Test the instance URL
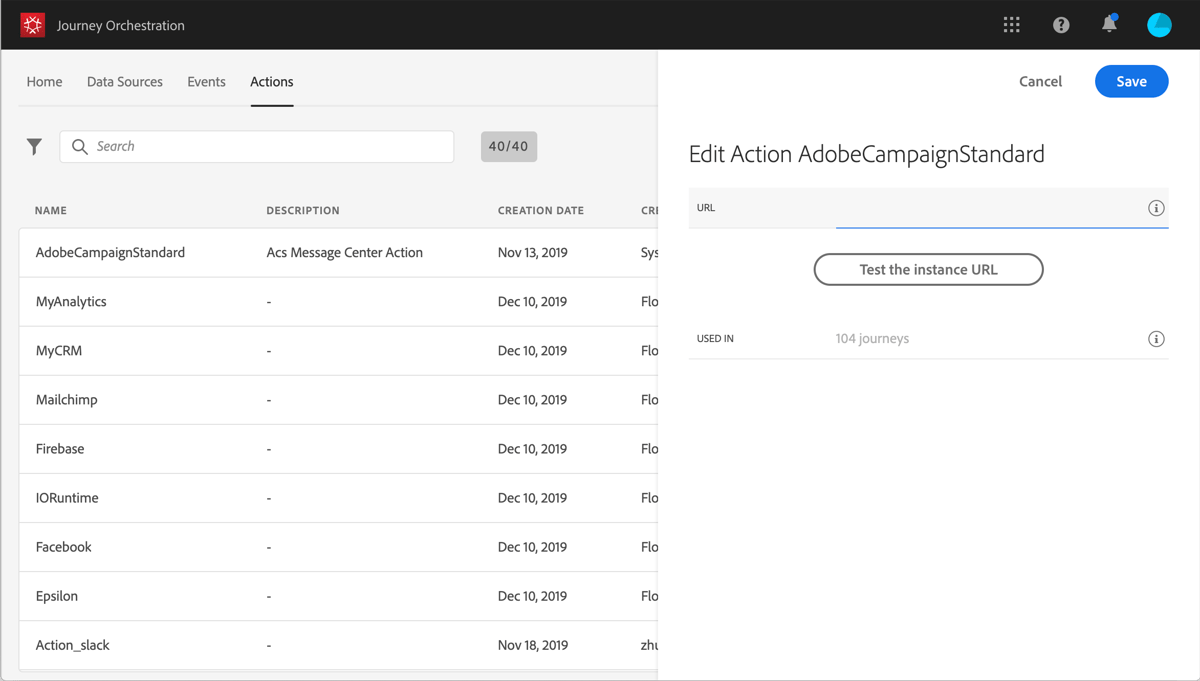1200x681 pixels. point(928,269)
